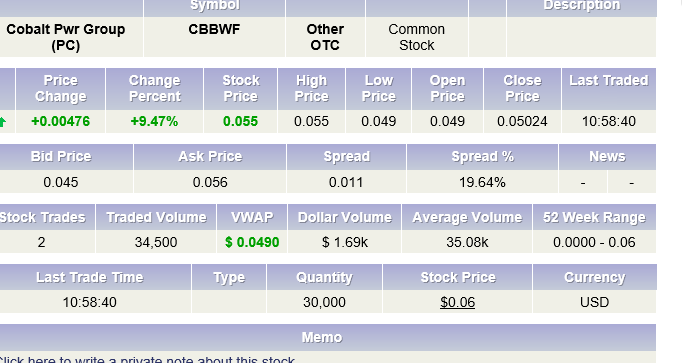The image size is (682, 363).
Task: Click the Currency USD cell
Action: coord(594,302)
